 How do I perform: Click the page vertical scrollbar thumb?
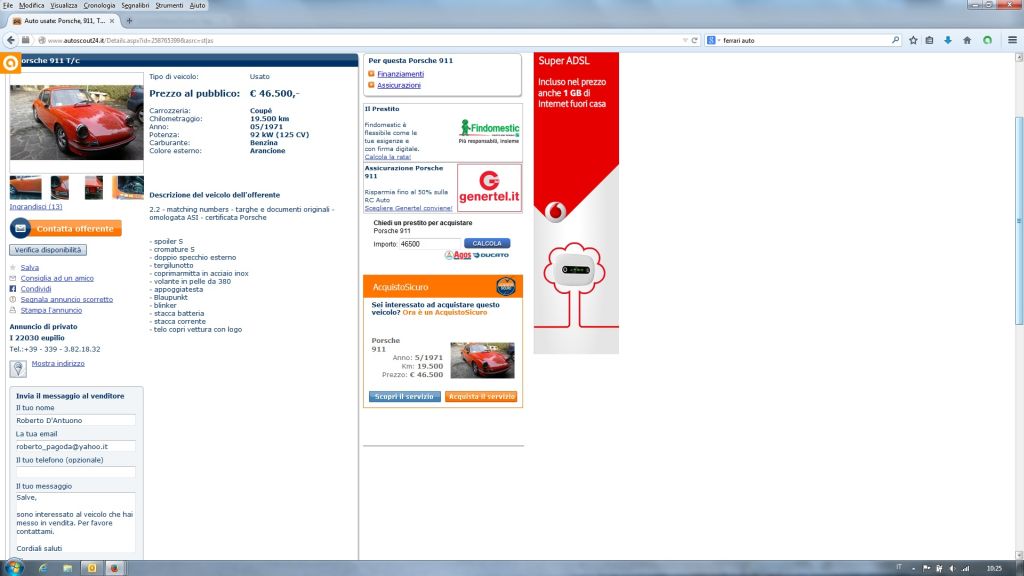coord(1019,221)
